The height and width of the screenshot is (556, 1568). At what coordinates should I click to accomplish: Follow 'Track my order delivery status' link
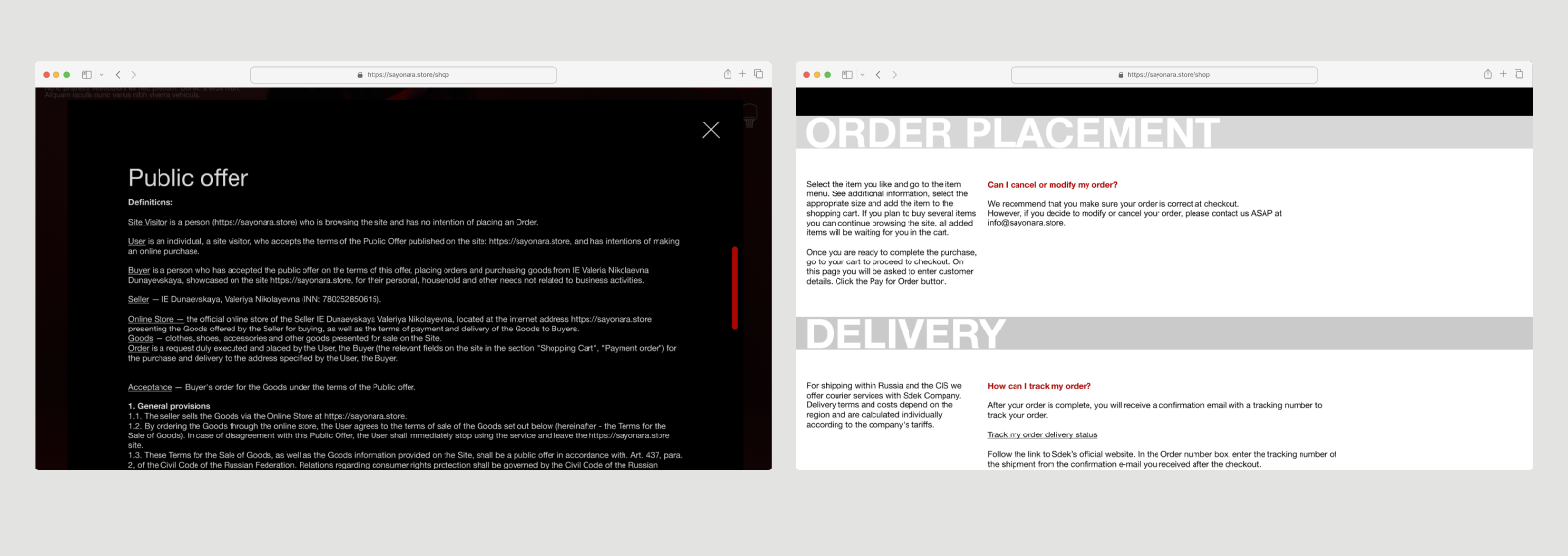(x=1043, y=434)
